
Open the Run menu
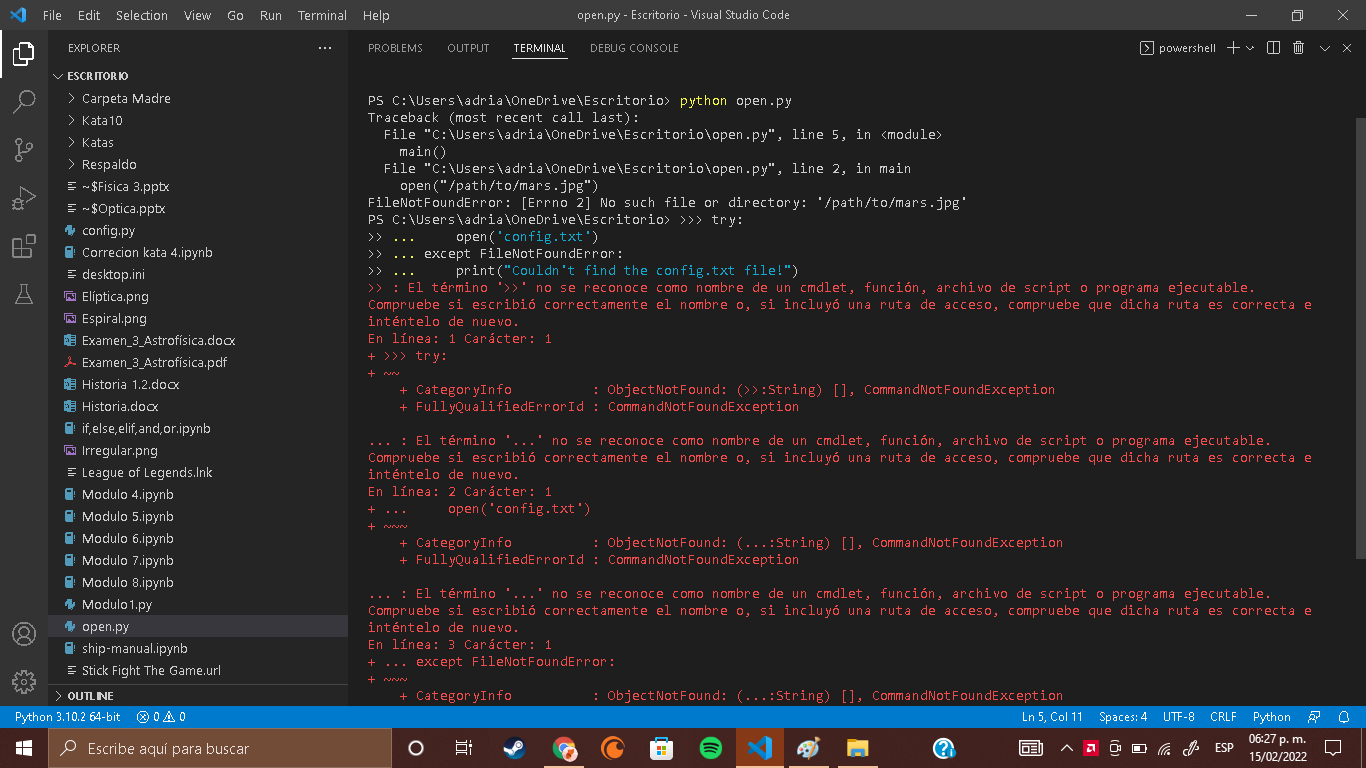coord(271,15)
